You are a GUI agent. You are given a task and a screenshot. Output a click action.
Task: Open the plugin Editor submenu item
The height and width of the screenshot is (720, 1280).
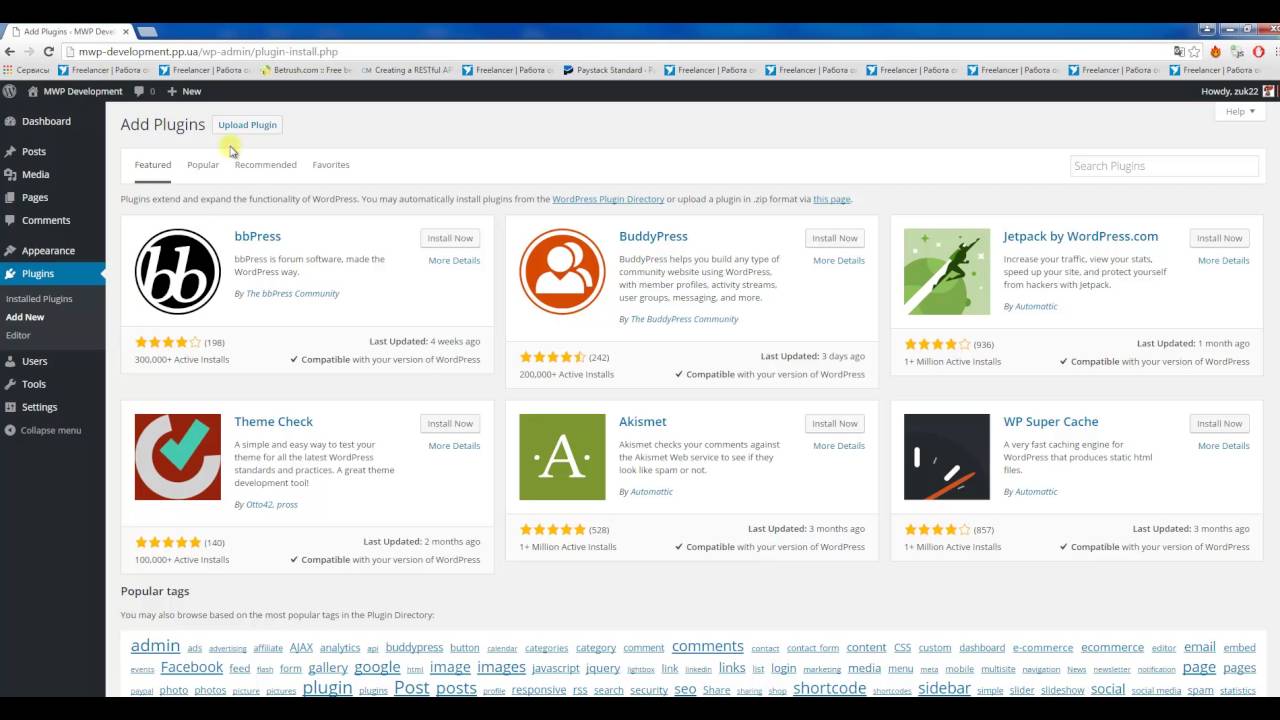(18, 335)
